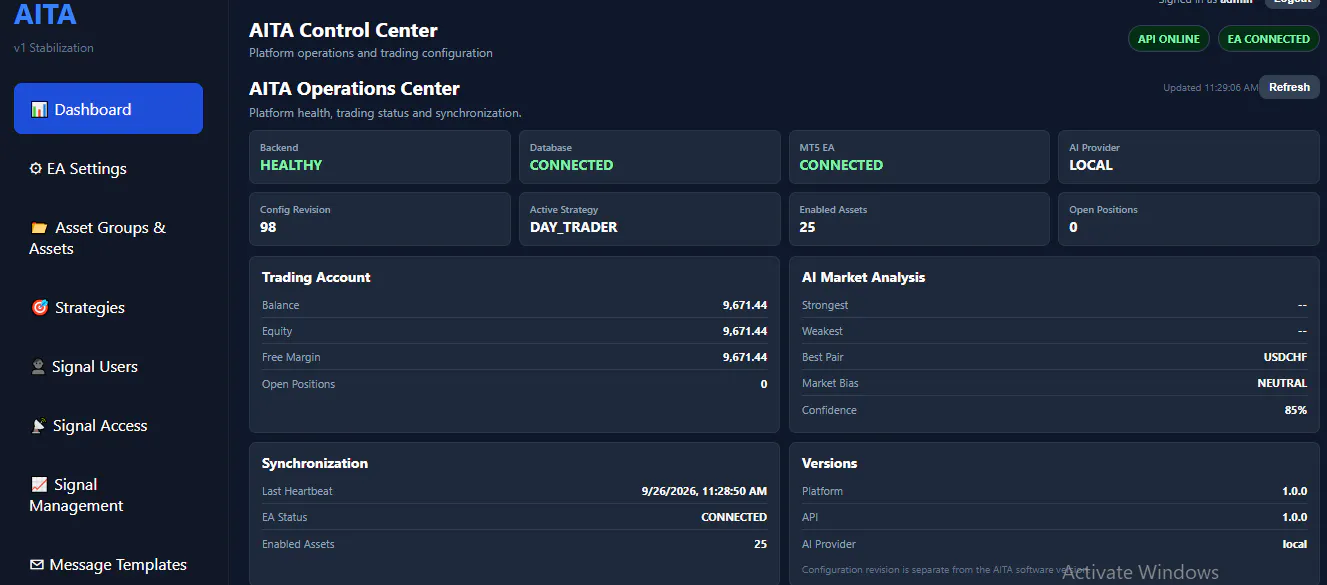Go to Asset Groups & Assets
This screenshot has height=585, width=1327.
(108, 238)
